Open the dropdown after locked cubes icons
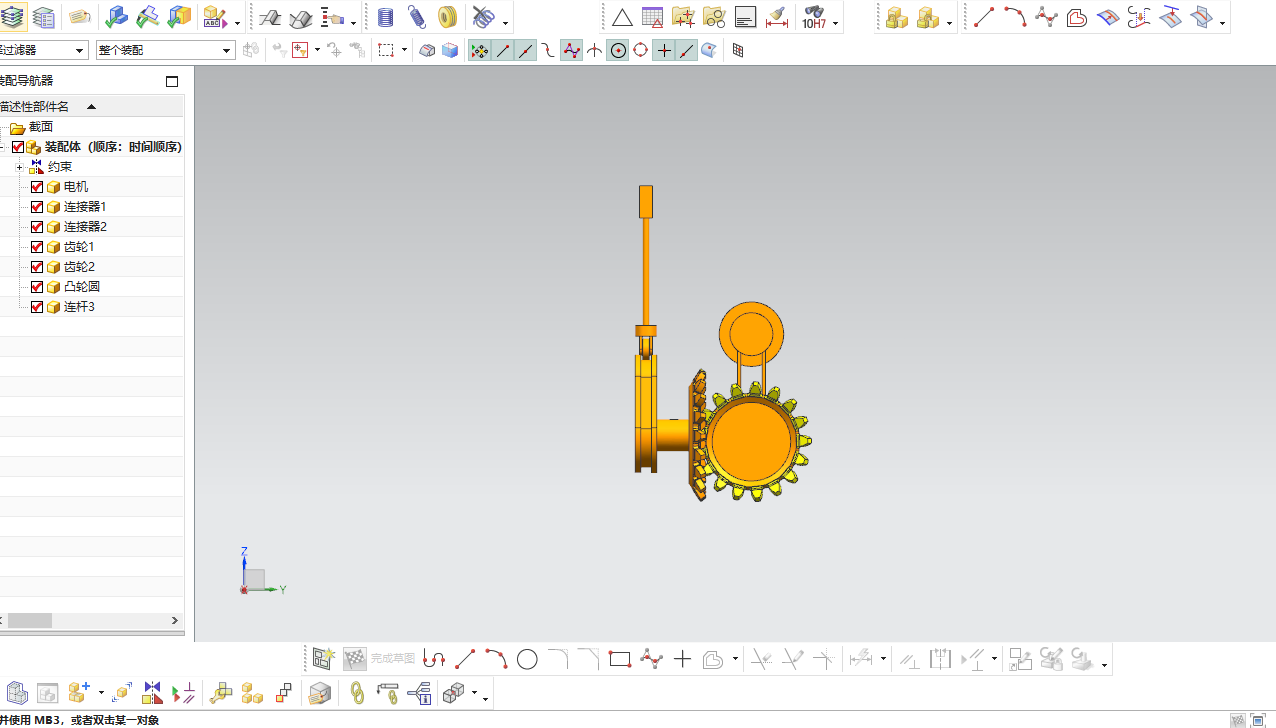The height and width of the screenshot is (728, 1276). coord(949,22)
